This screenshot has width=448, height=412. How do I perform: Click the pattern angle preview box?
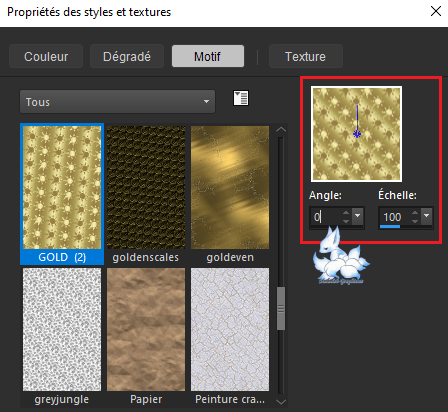(356, 134)
